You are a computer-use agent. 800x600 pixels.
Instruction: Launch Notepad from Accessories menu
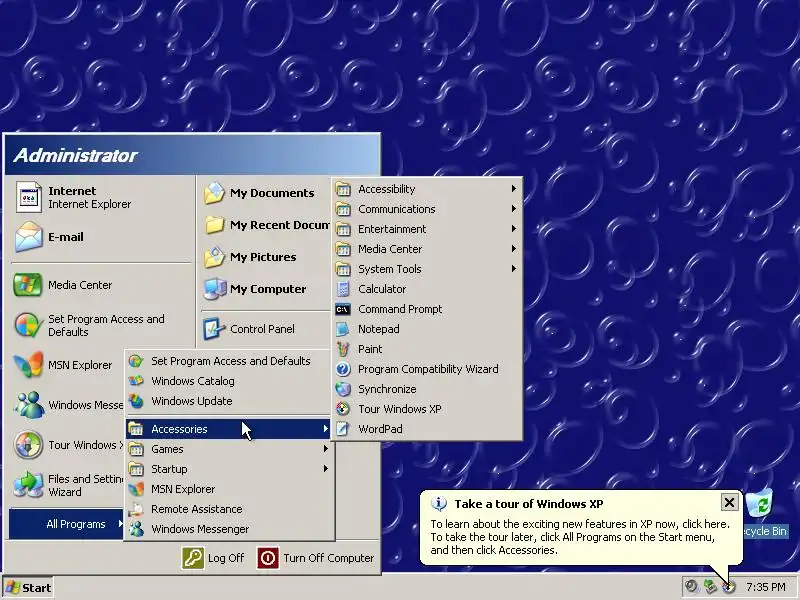(427, 329)
